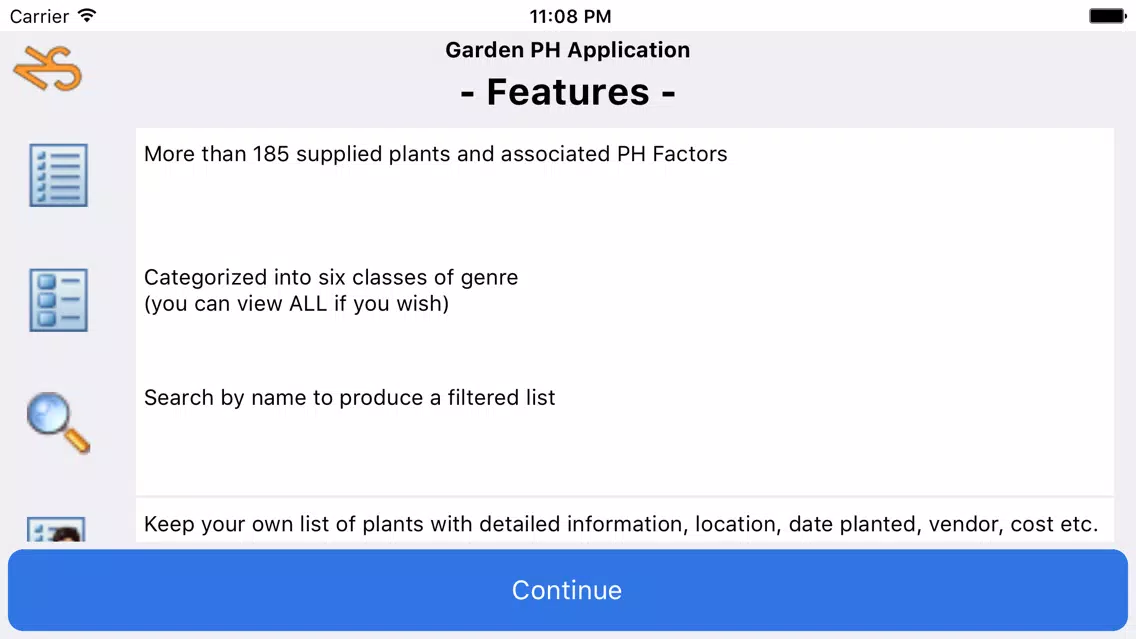Select the 'More than 185 supplied plants' feature
Viewport: 1136px width, 639px height.
(435, 154)
